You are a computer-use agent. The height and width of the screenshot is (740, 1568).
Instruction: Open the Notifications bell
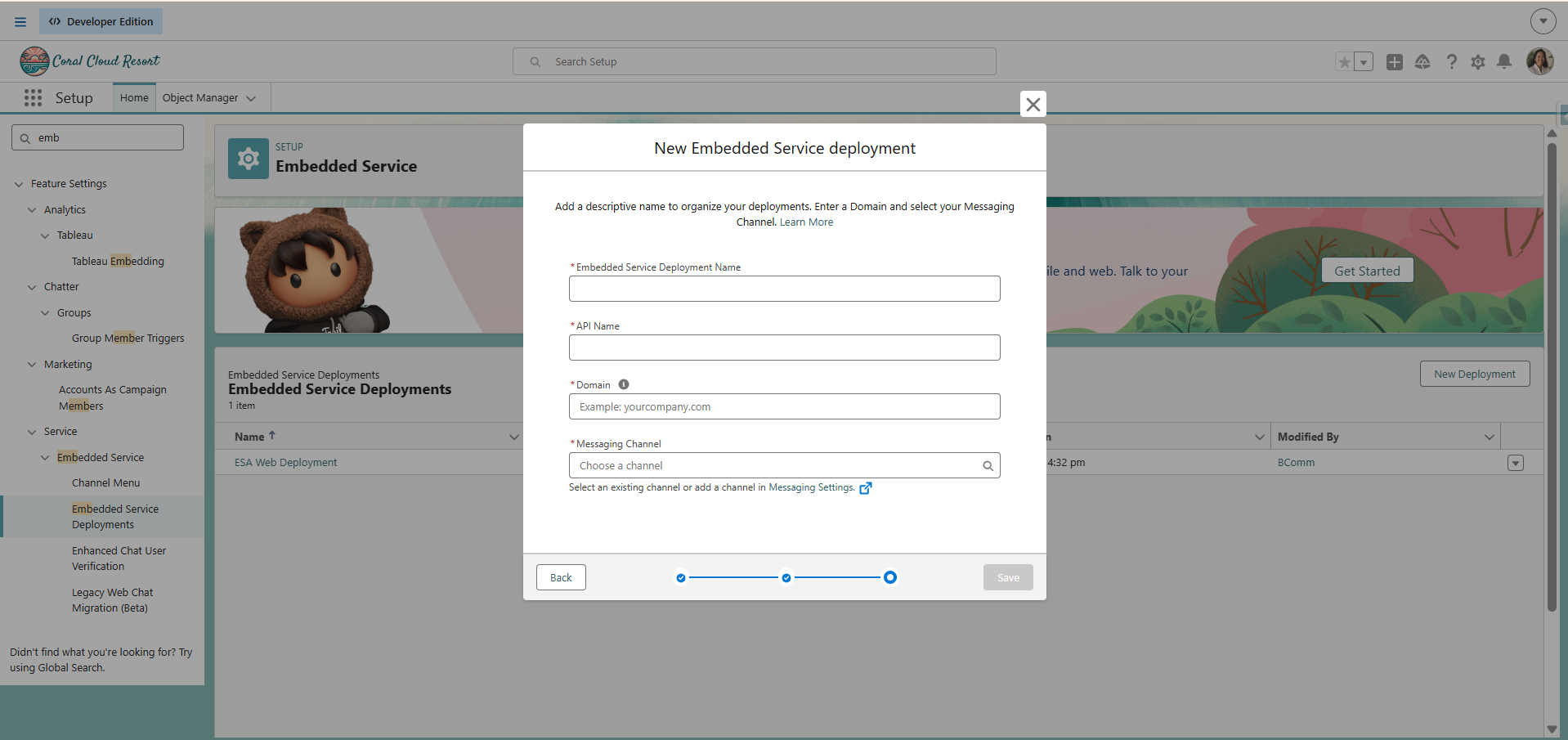pos(1504,62)
